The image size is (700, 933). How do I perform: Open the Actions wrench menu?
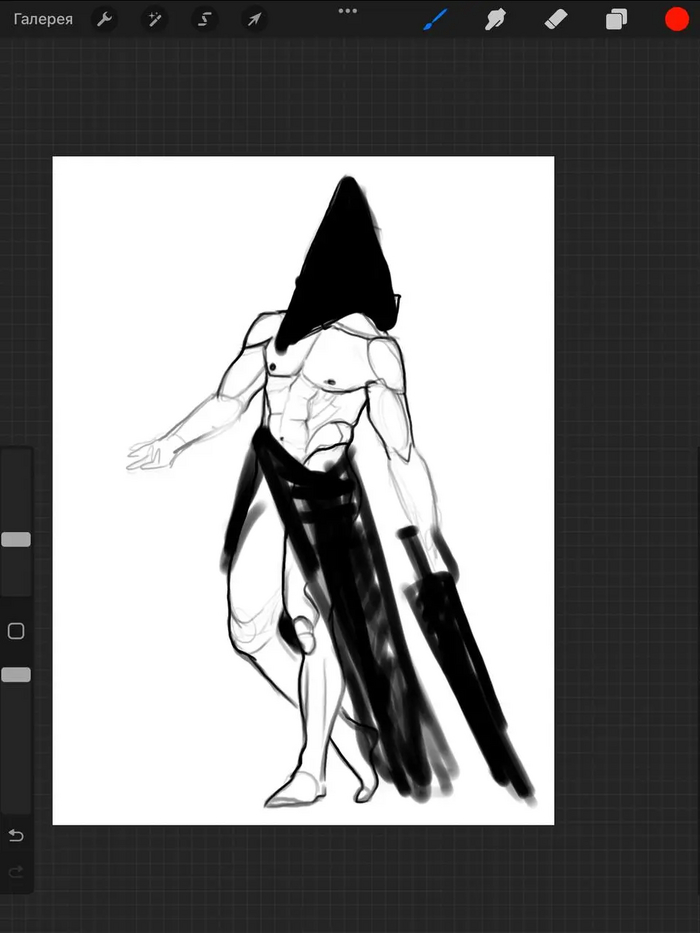(104, 20)
